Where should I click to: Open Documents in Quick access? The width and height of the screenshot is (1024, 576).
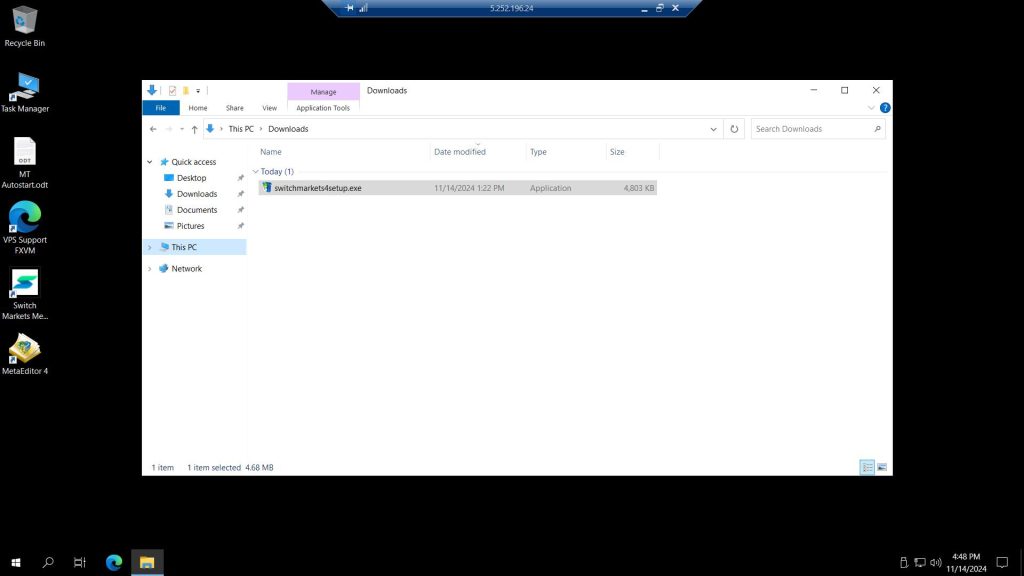click(197, 210)
